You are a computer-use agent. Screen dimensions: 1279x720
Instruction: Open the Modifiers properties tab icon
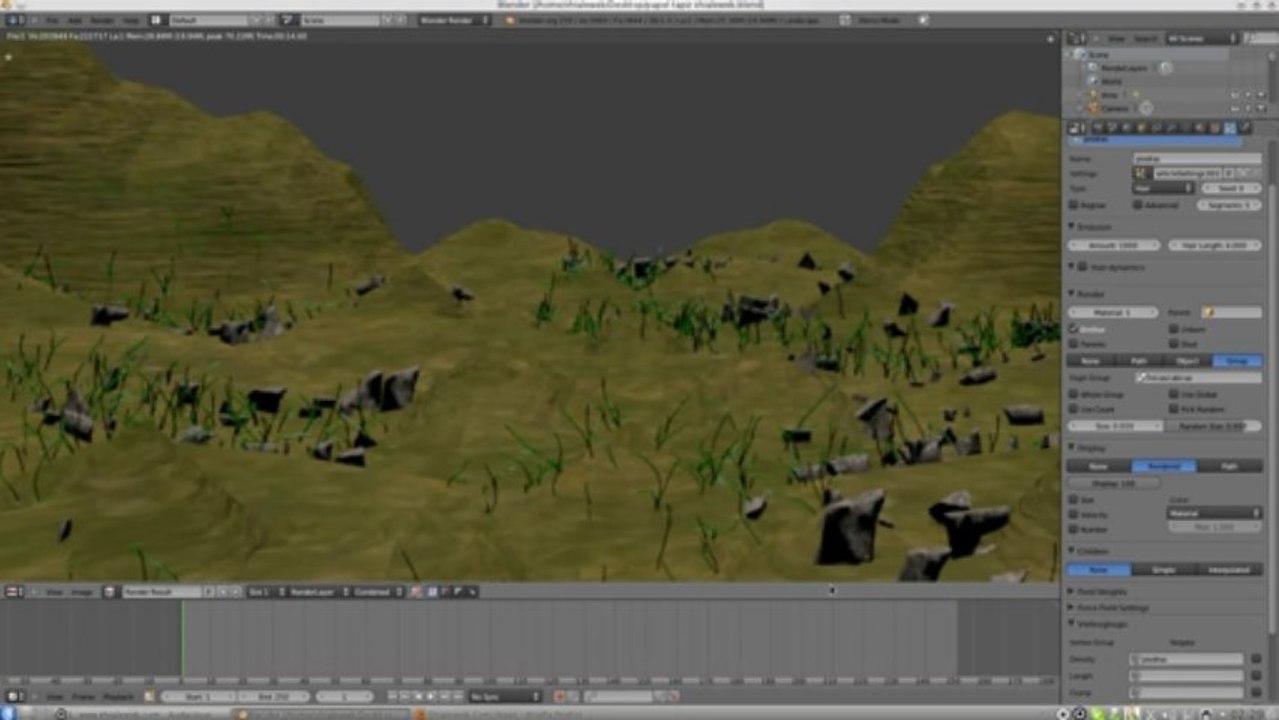pyautogui.click(x=1171, y=128)
